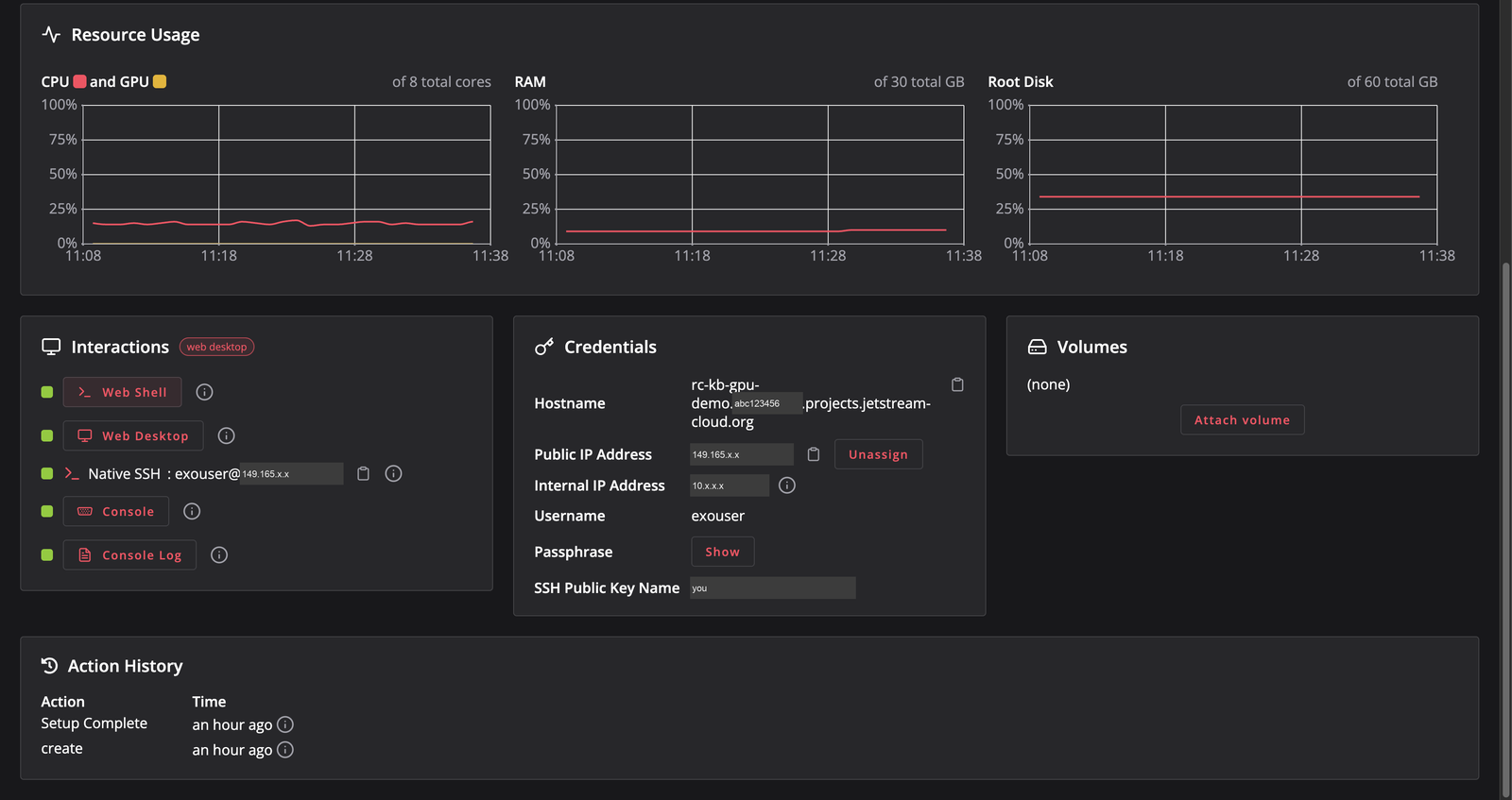1512x800 pixels.
Task: Click the red CPU legend swatch
Action: click(80, 81)
